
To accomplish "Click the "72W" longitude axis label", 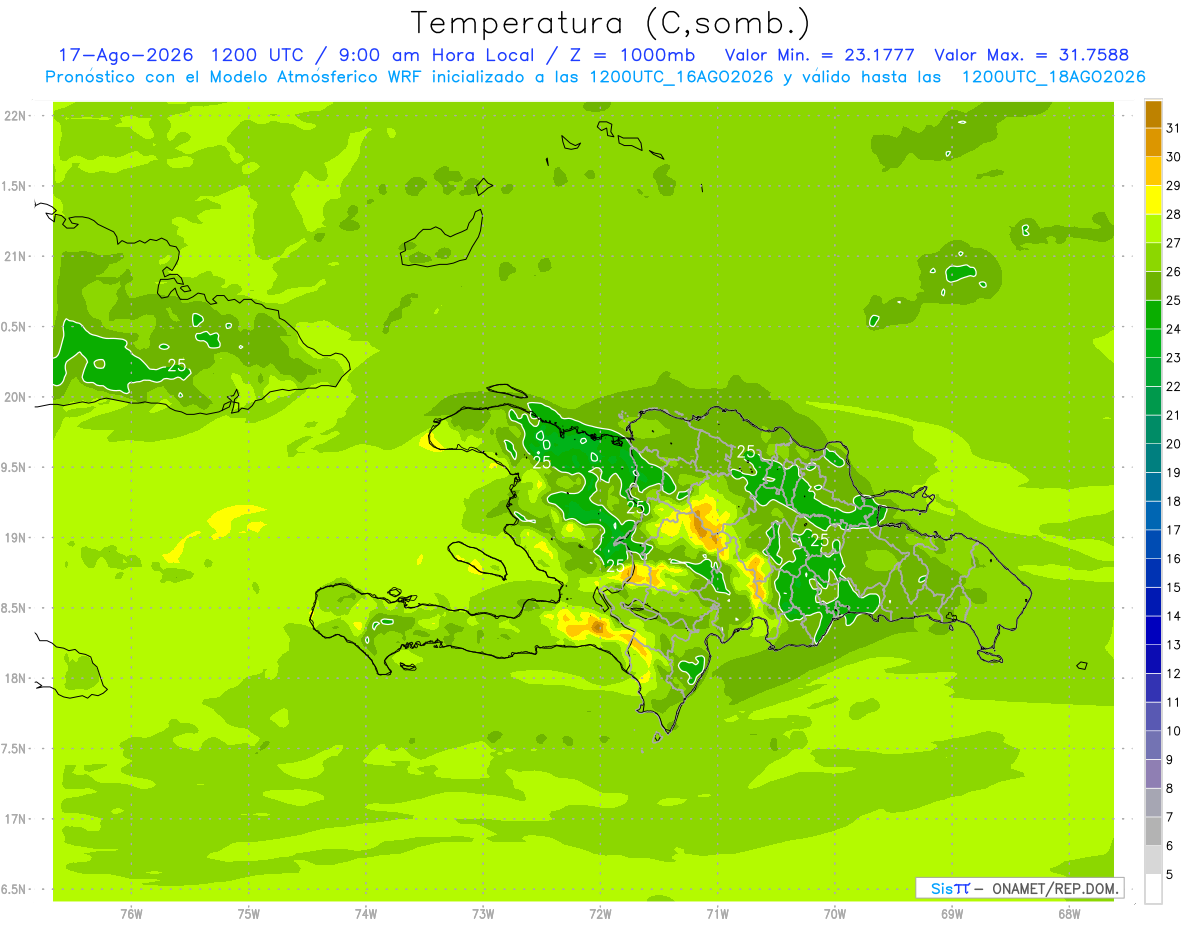I will (x=601, y=913).
